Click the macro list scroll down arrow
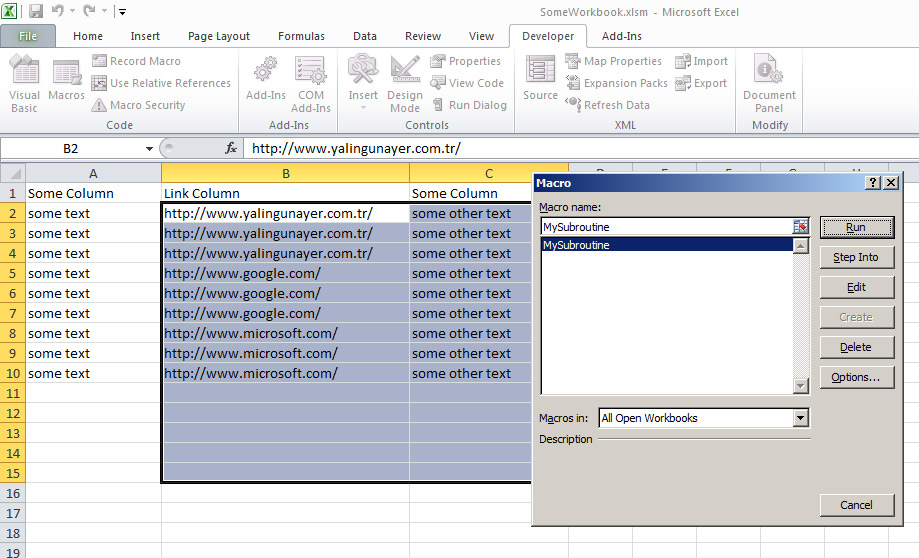The height and width of the screenshot is (558, 919). (x=801, y=386)
